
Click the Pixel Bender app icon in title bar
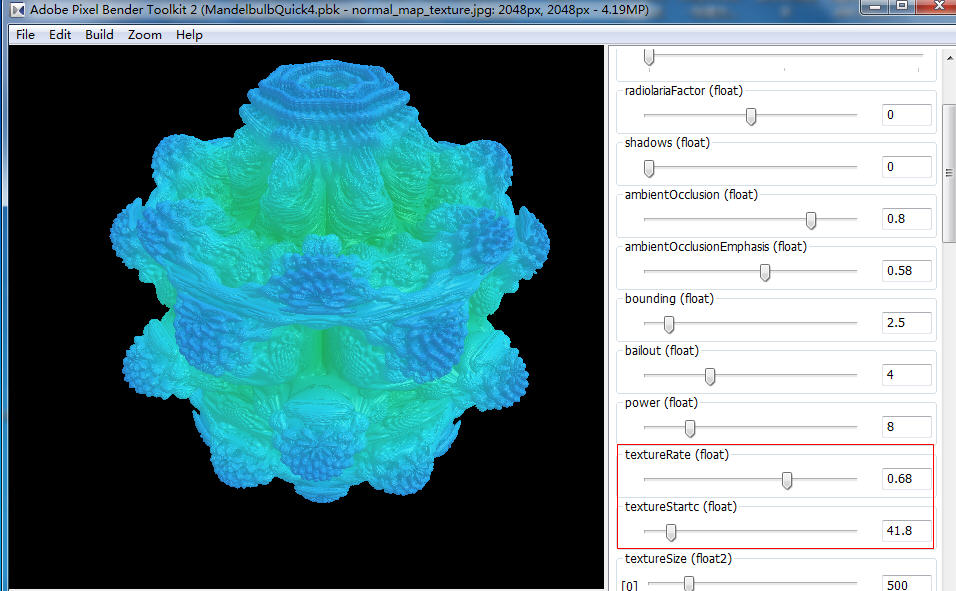point(18,10)
